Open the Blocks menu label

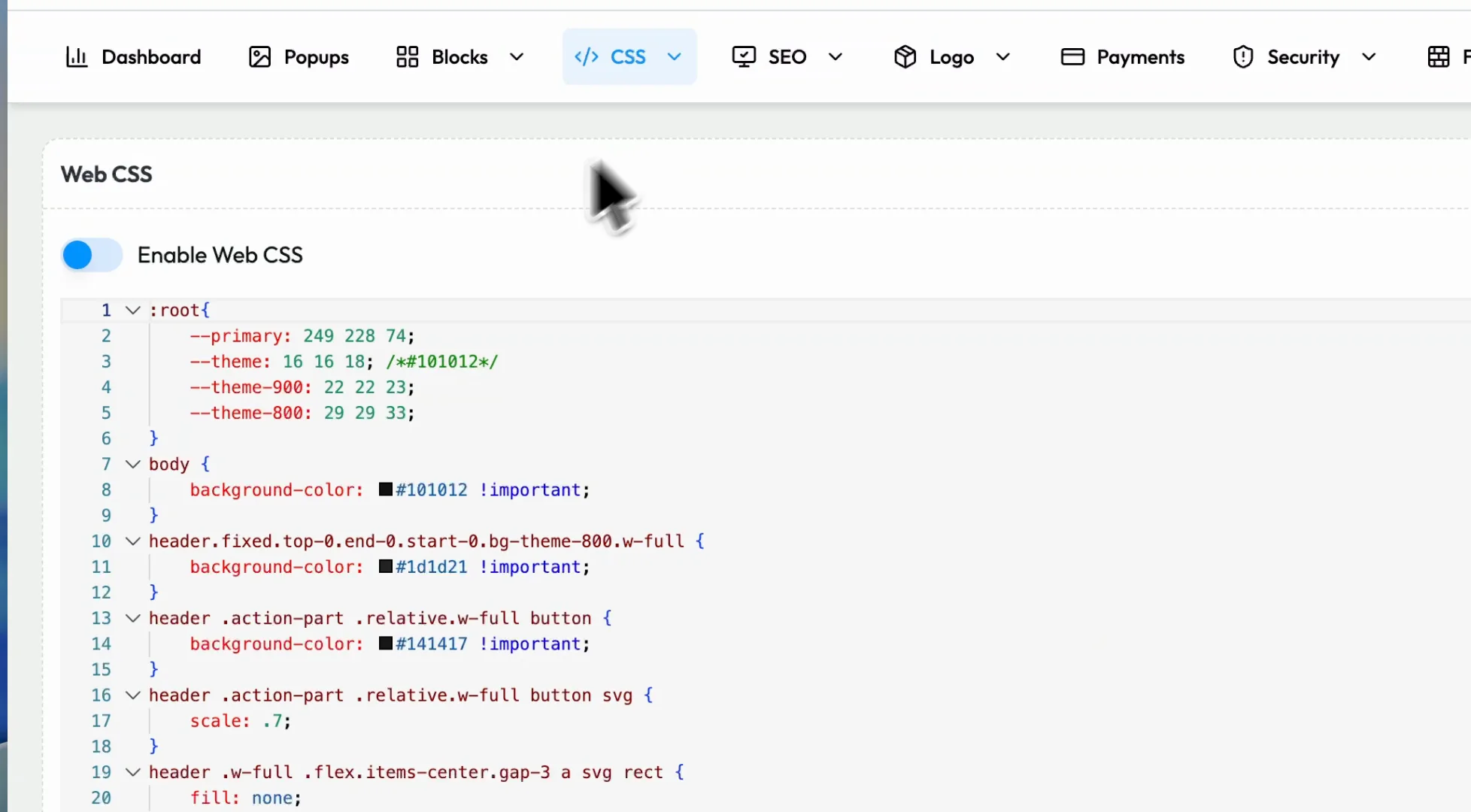[459, 57]
